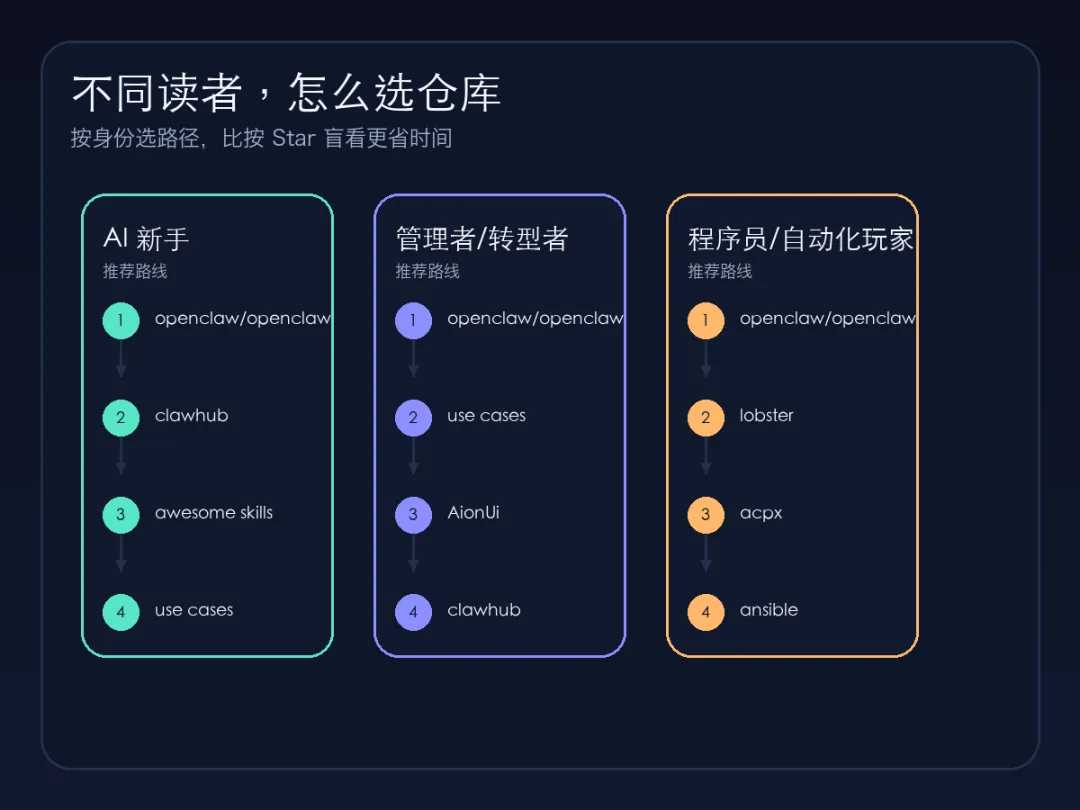Click green step 1 circle under AI 新手

tap(121, 321)
